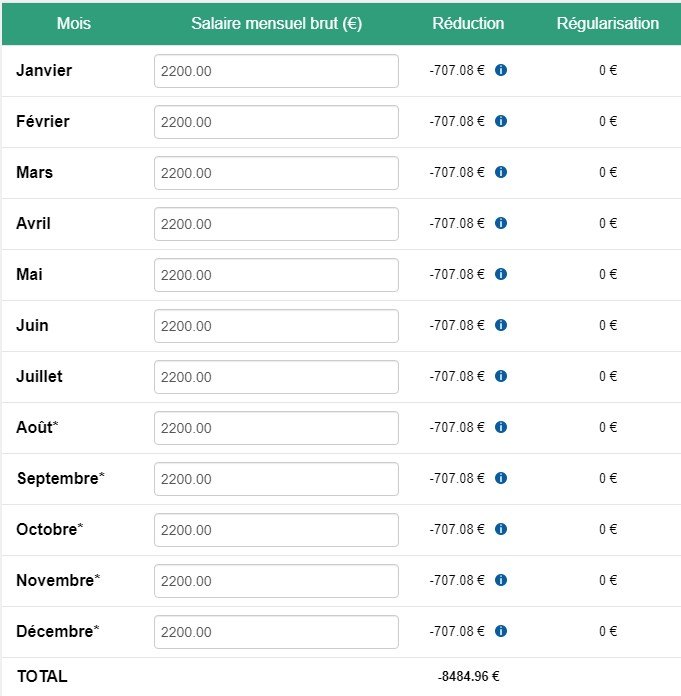The height and width of the screenshot is (696, 681).
Task: Click the Salaire mensuel brut column header
Action: (277, 24)
